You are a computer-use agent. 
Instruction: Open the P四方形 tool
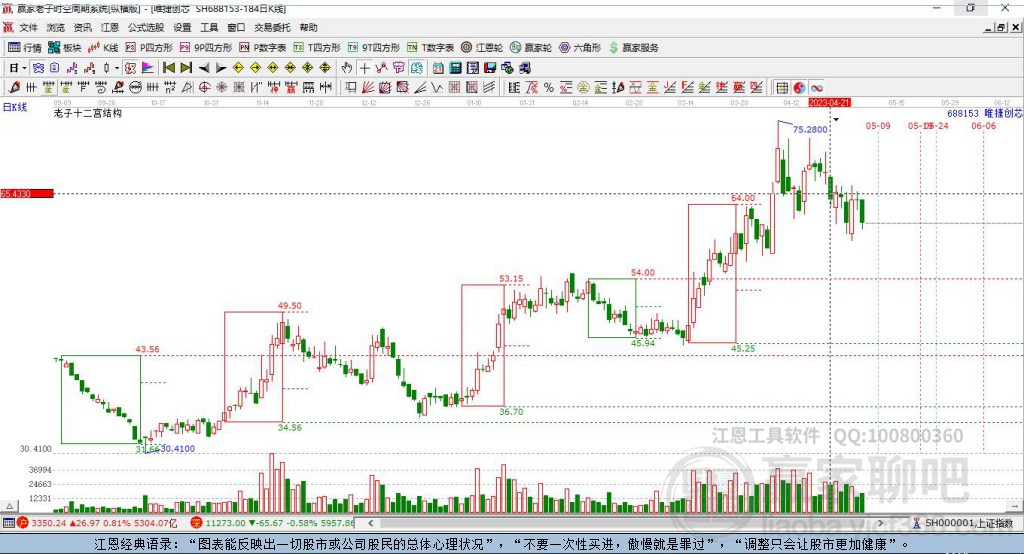(149, 48)
